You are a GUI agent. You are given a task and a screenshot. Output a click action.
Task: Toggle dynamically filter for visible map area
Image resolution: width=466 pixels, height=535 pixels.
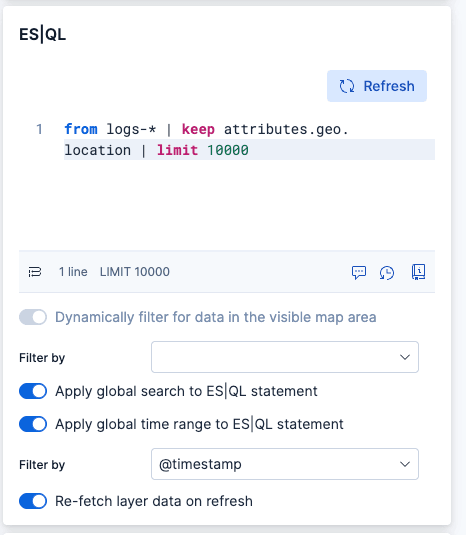pos(33,317)
